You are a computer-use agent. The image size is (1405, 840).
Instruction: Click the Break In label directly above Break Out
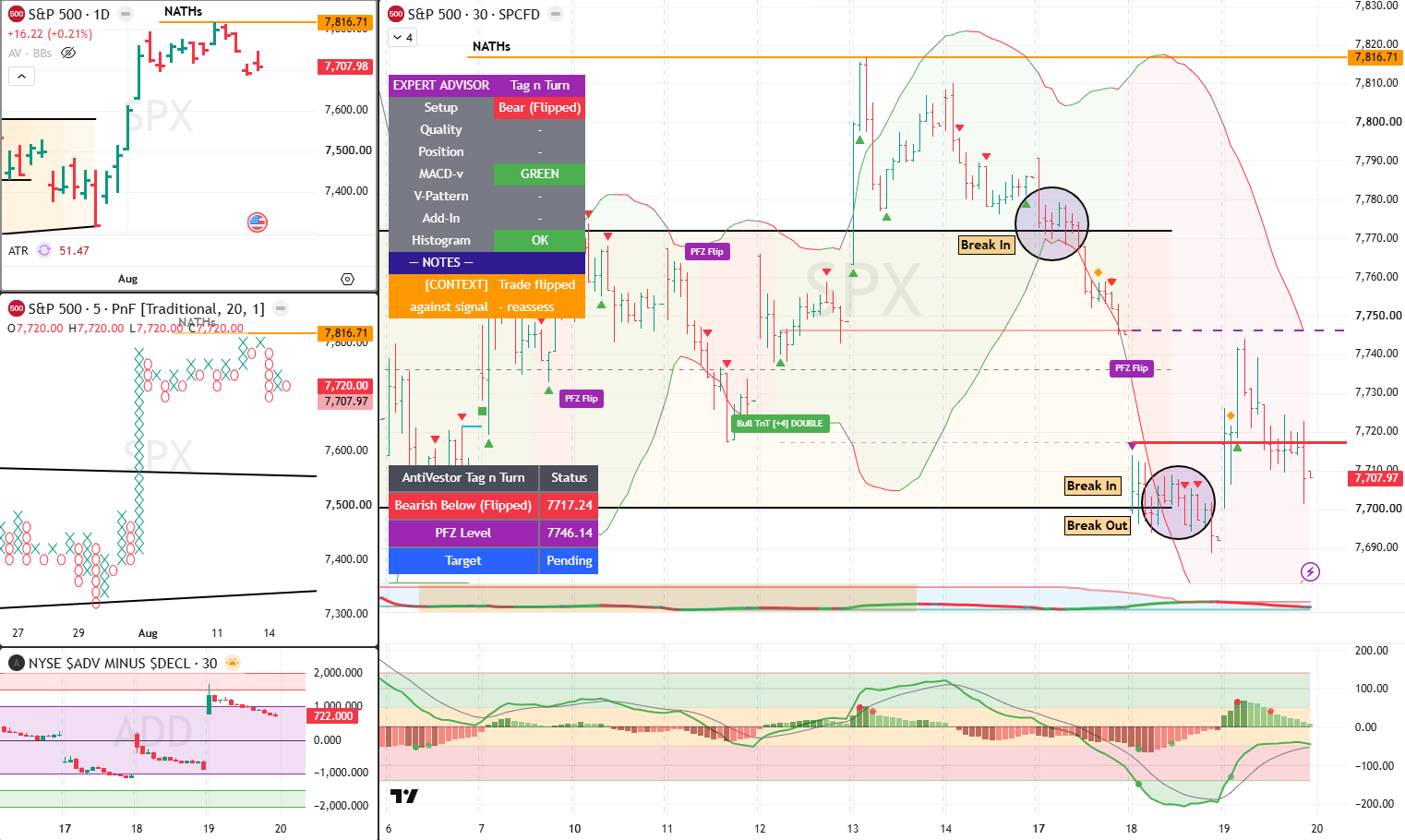1092,486
